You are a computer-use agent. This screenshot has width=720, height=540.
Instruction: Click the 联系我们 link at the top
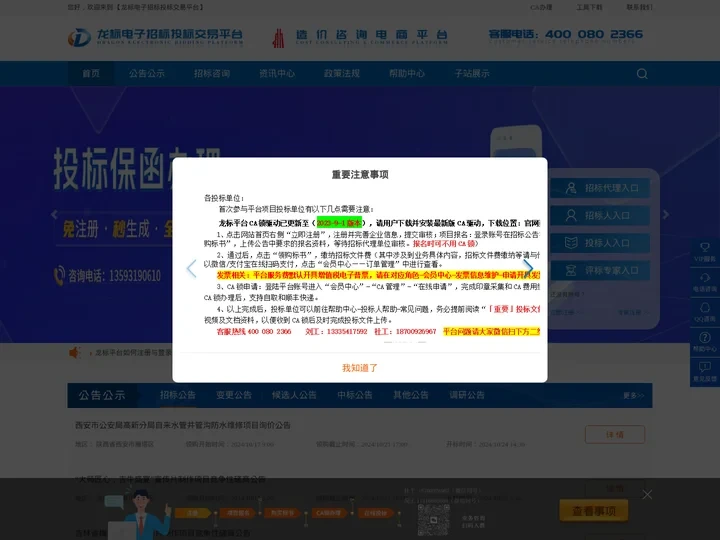[639, 7]
